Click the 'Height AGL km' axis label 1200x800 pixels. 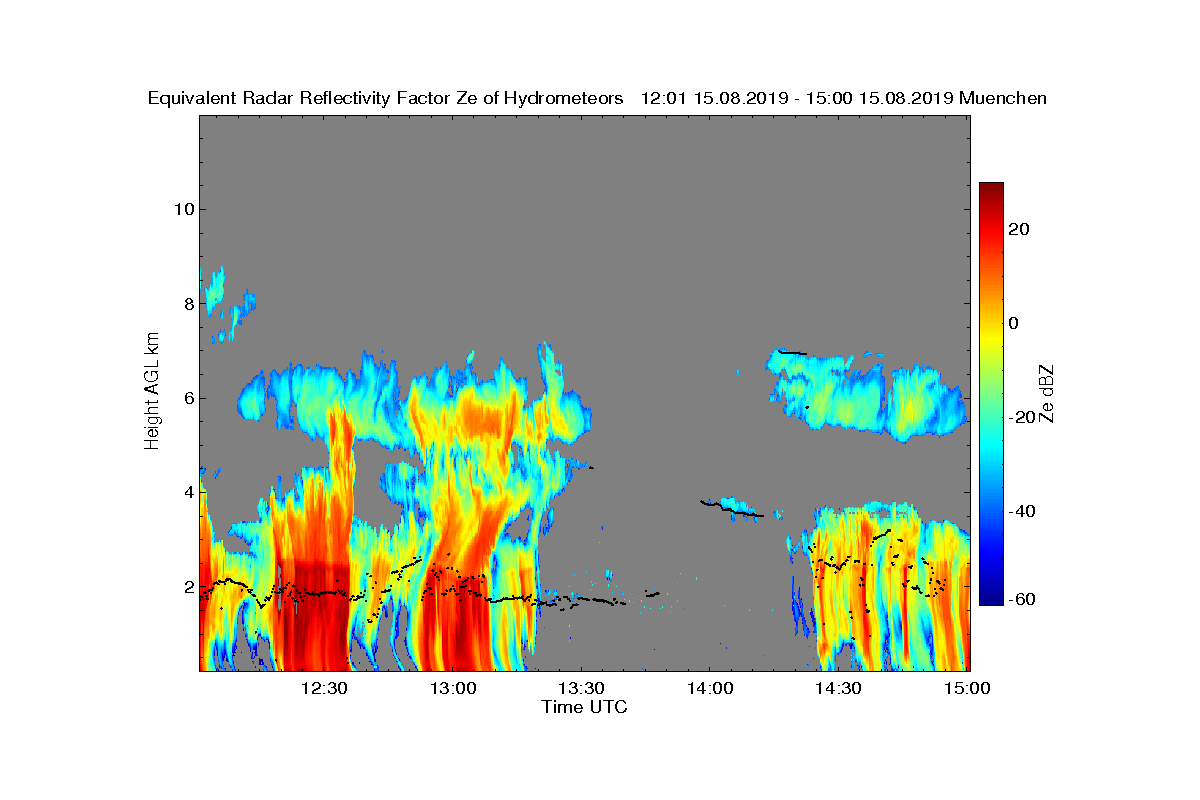(x=152, y=392)
